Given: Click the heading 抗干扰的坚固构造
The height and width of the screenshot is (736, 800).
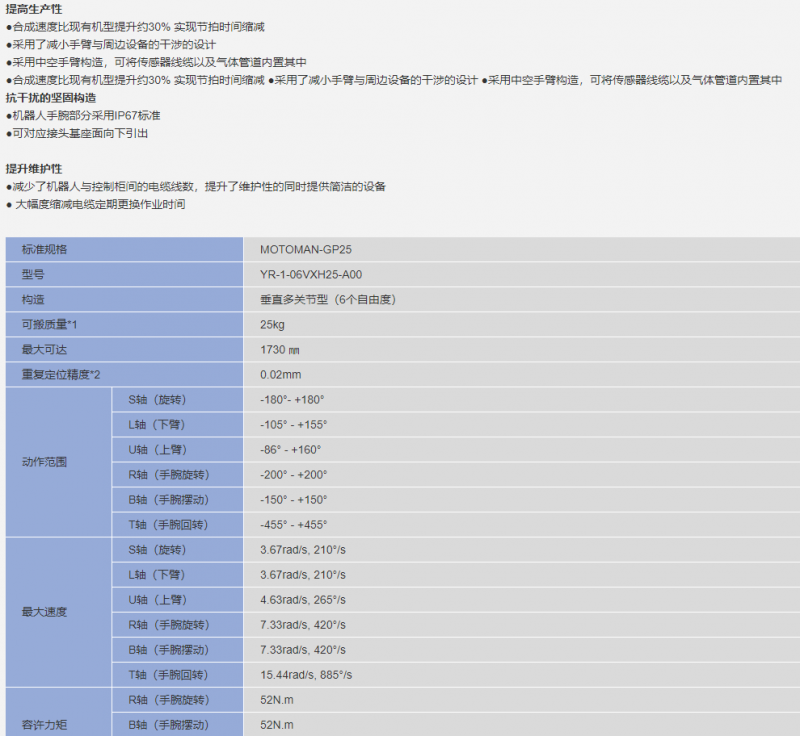Looking at the screenshot, I should point(51,98).
